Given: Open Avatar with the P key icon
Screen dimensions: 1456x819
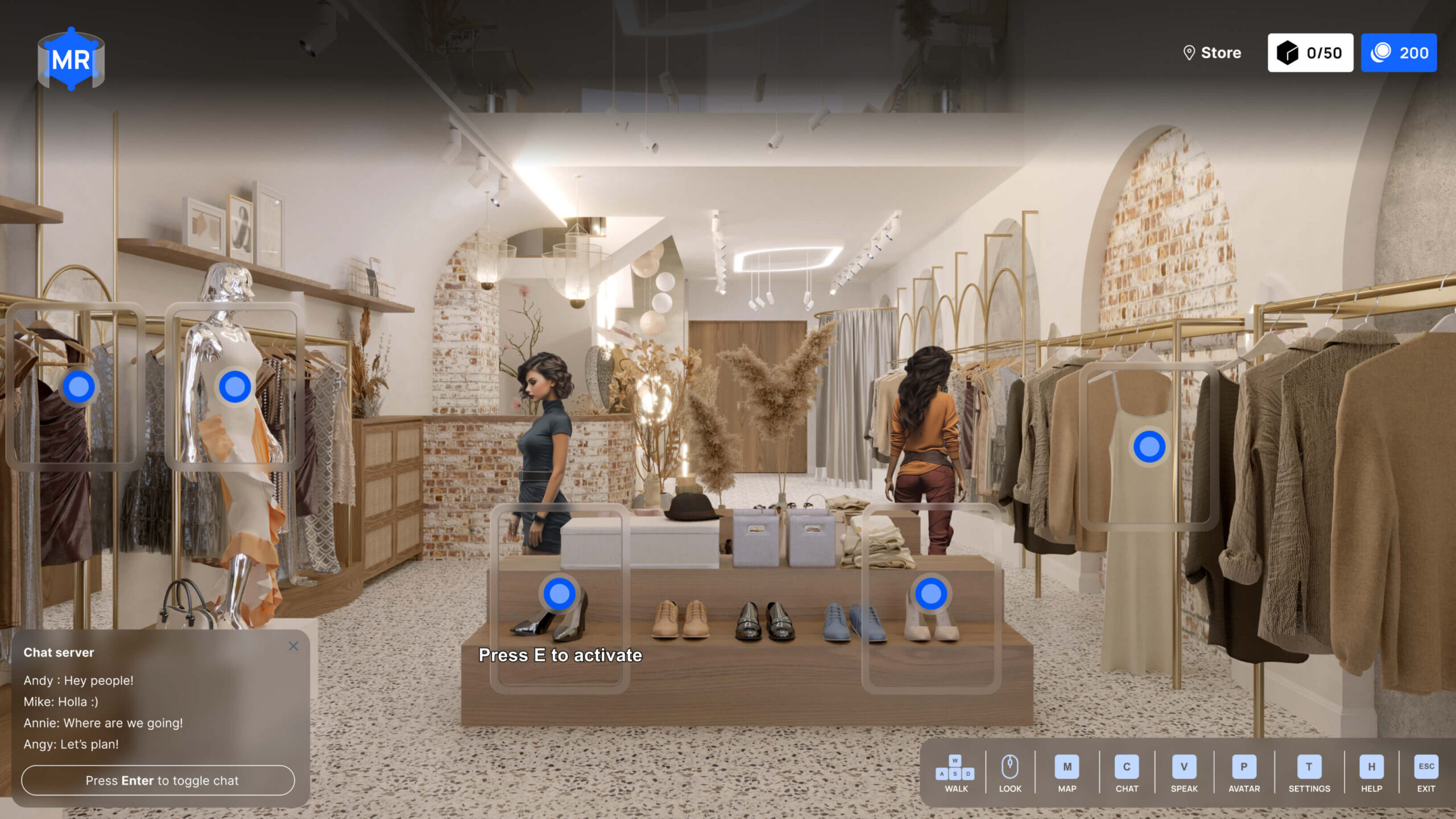Looking at the screenshot, I should click(x=1243, y=767).
